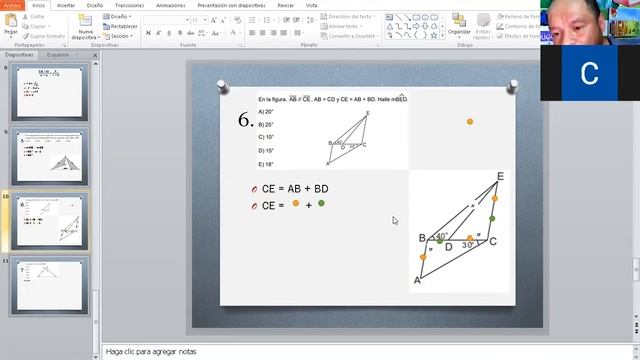Screen dimensions: 640x360
Task: Select slide 9 thumbnail
Action: pos(49,157)
